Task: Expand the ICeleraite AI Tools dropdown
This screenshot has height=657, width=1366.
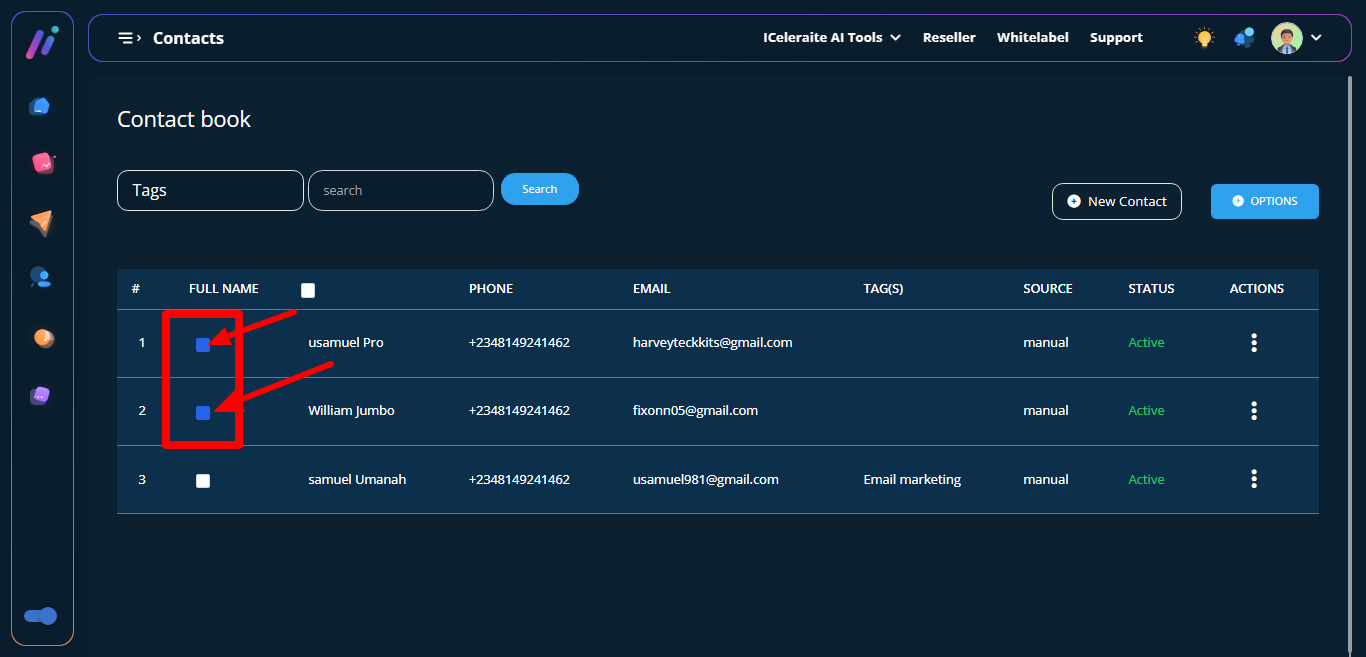Action: pos(831,38)
